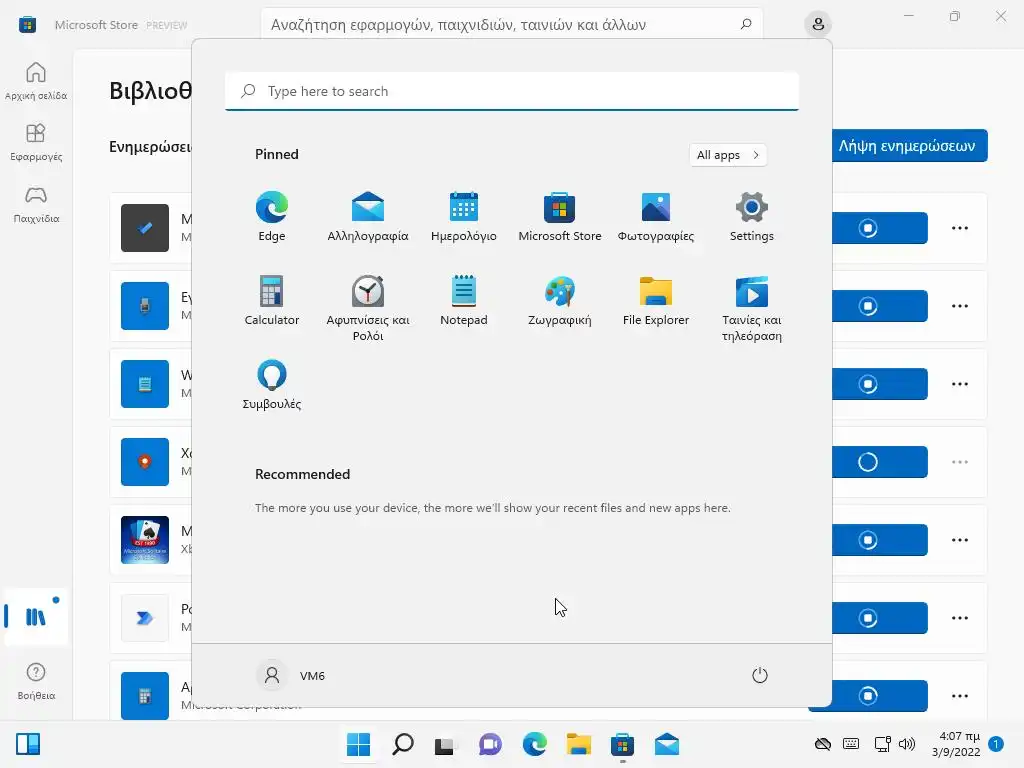Open the Store profile account icon
The image size is (1024, 768).
coord(818,25)
